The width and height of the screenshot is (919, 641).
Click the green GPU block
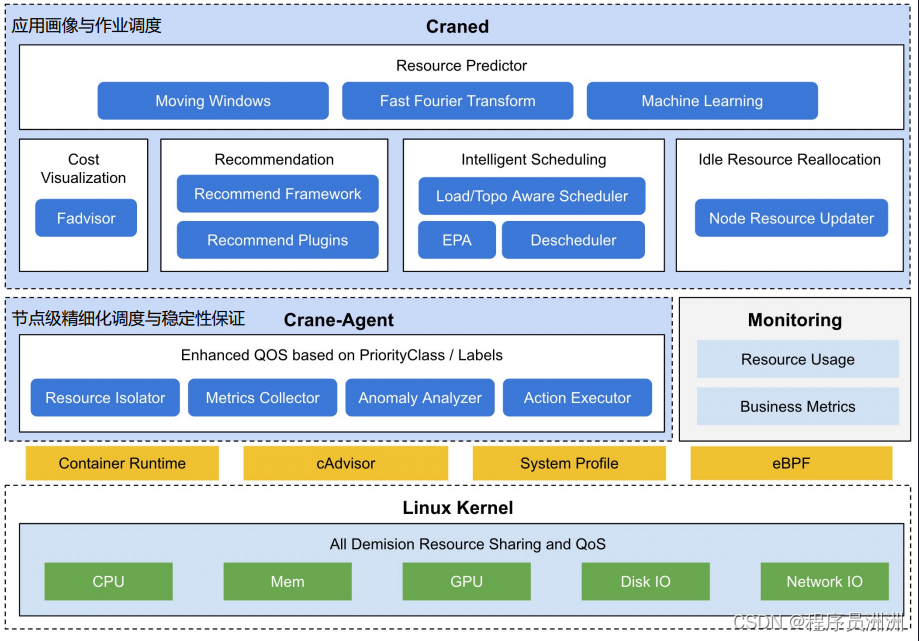(467, 581)
